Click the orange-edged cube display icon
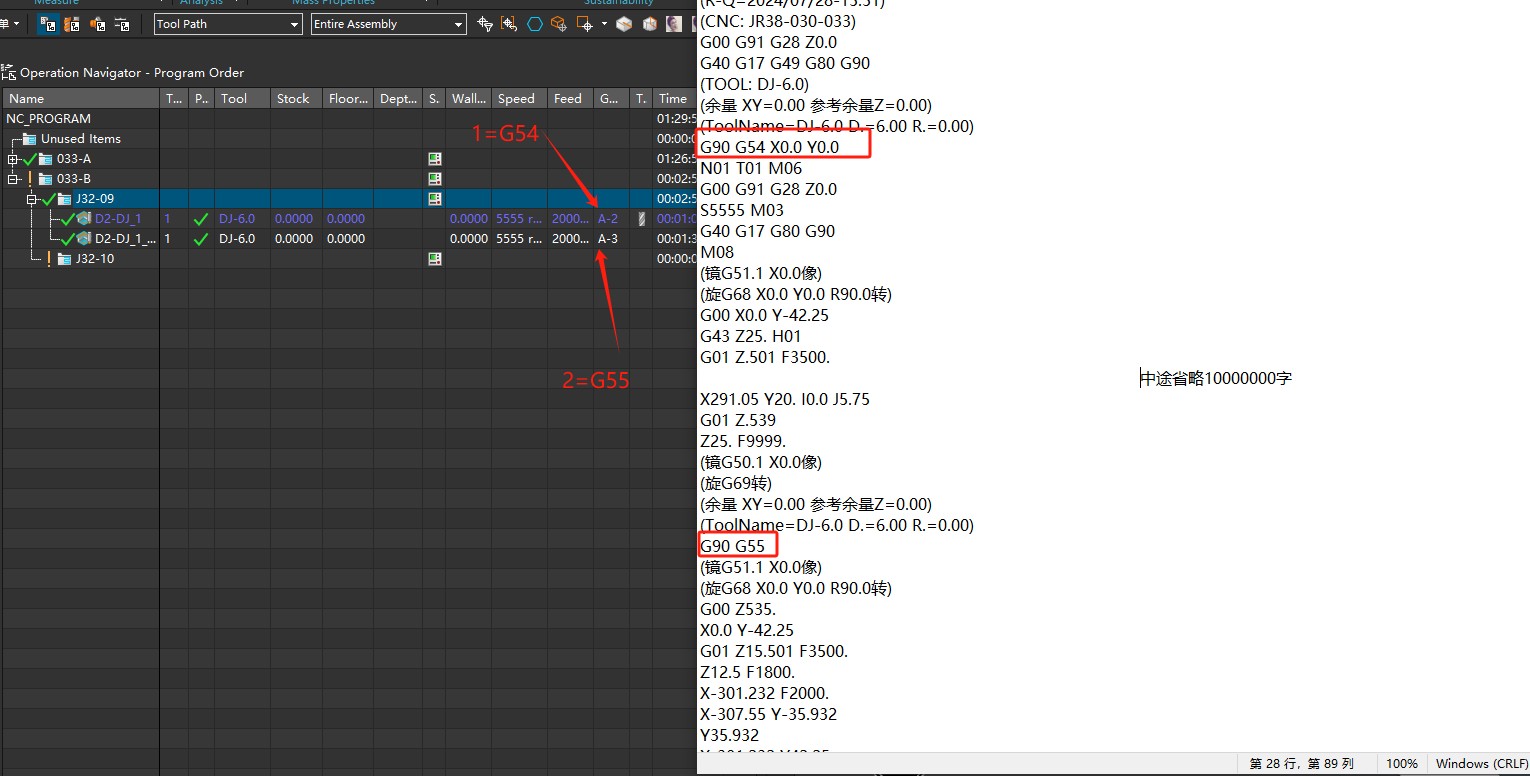Viewport: 1530px width, 776px height. click(x=649, y=24)
